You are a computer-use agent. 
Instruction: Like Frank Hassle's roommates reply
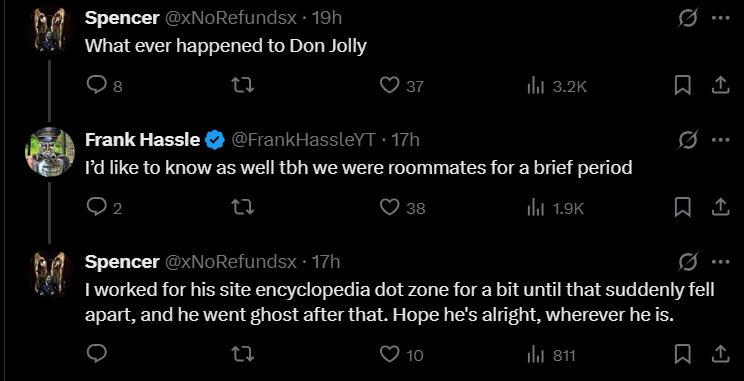[402, 208]
